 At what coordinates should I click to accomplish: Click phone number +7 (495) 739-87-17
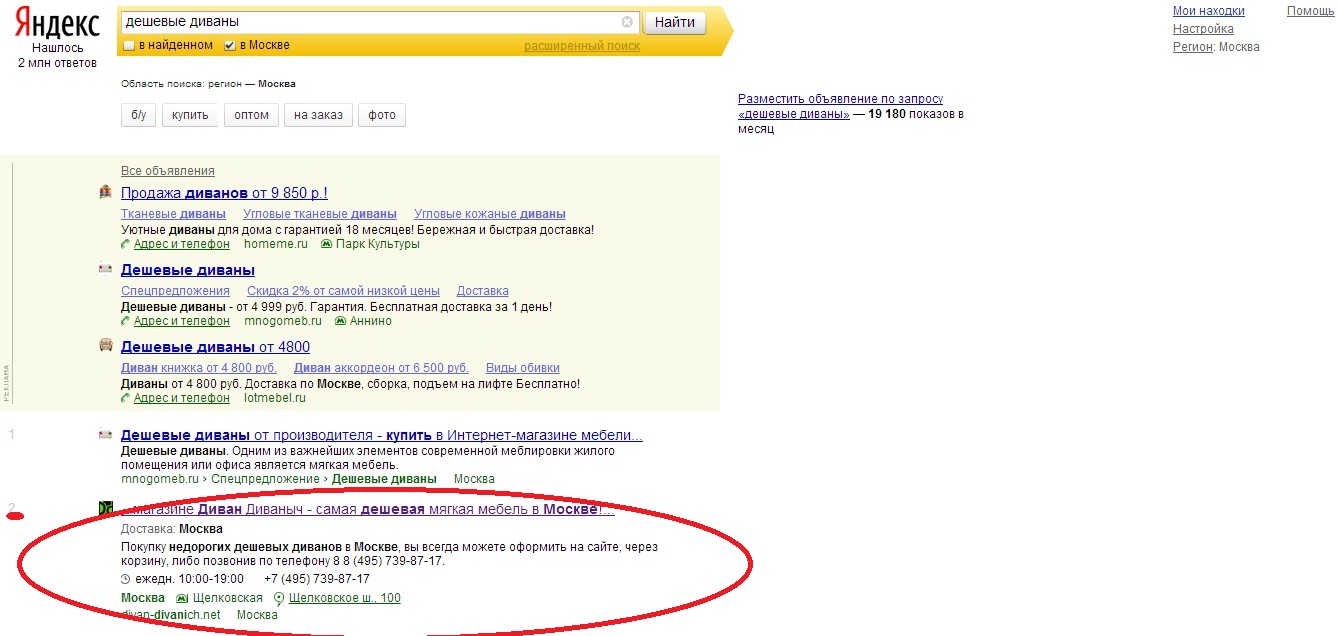[317, 579]
